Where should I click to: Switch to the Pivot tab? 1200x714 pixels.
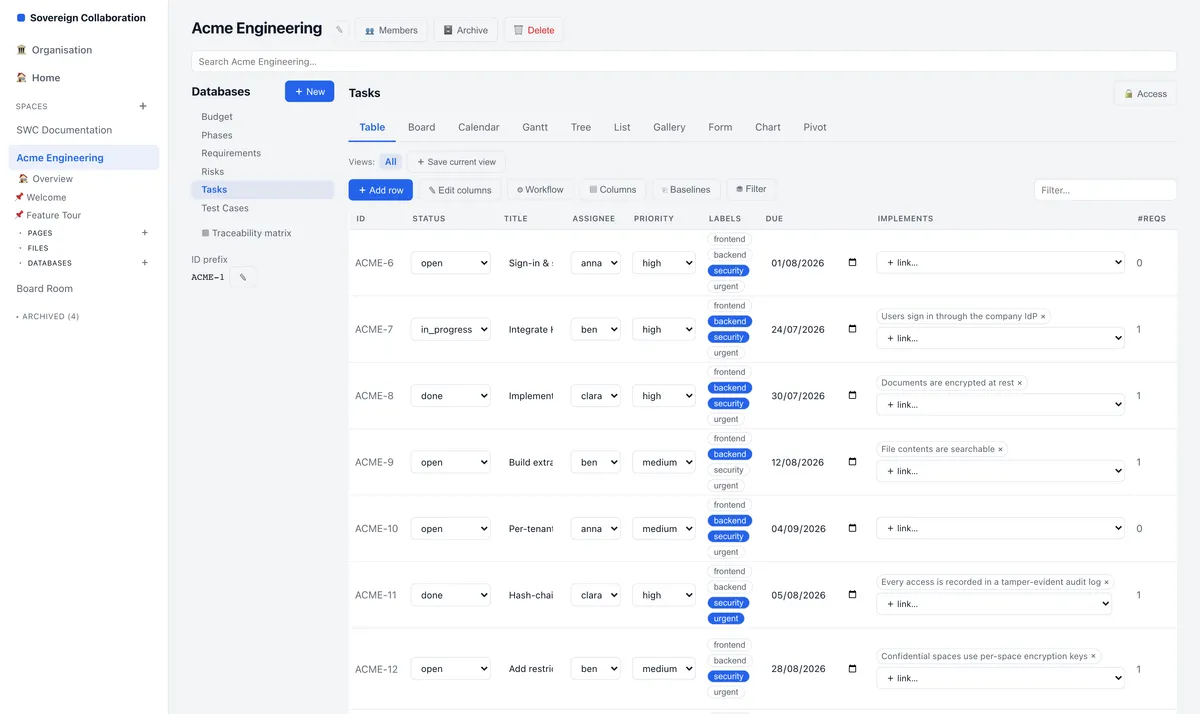click(x=815, y=127)
